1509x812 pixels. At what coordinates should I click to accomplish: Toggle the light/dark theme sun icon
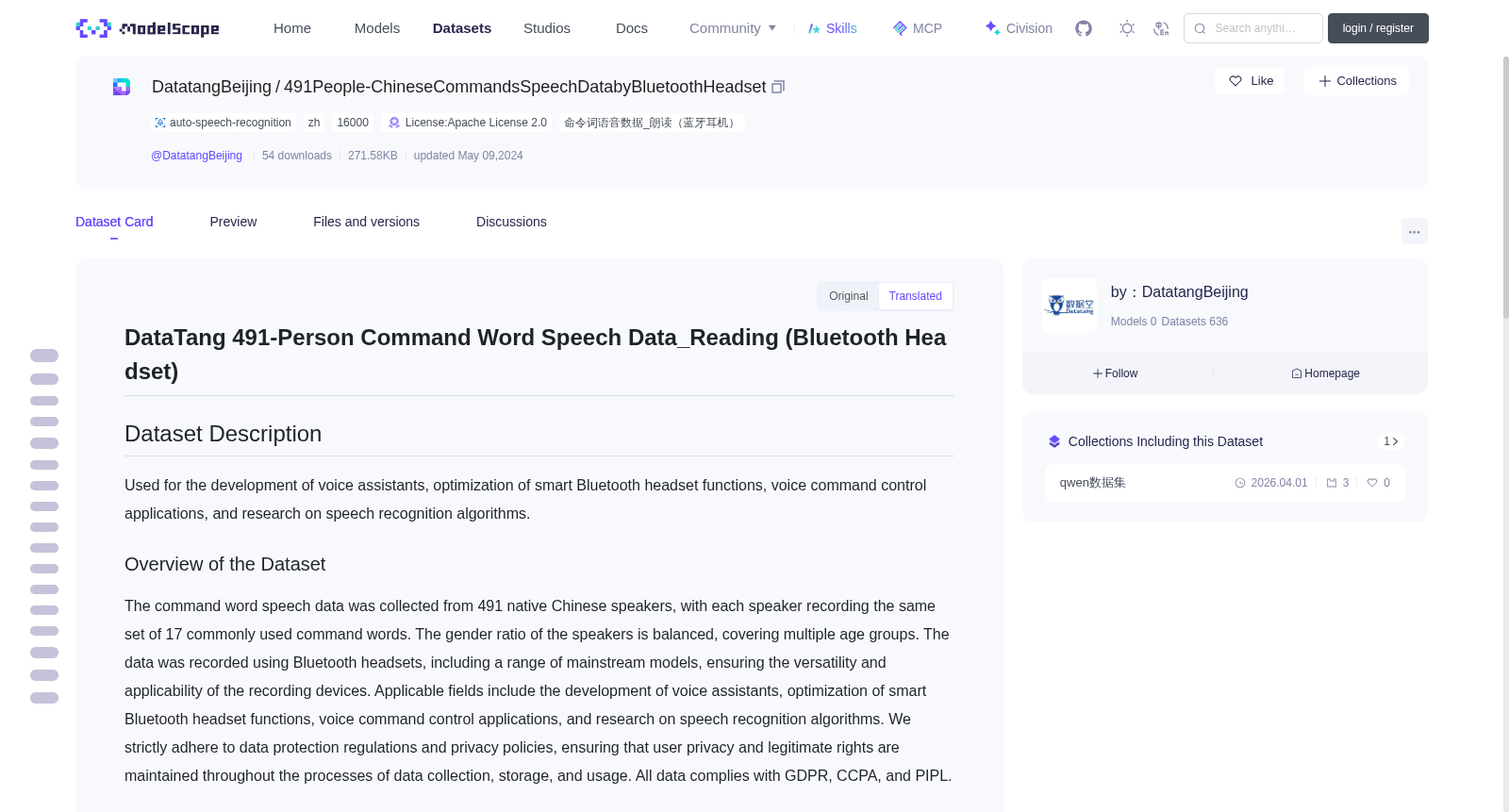coord(1127,28)
